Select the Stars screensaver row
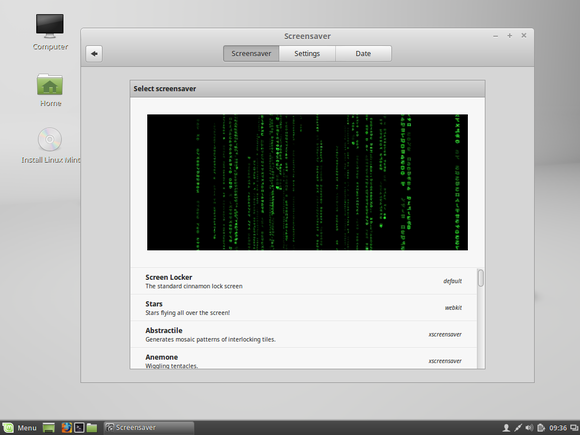Viewport: 580px width, 435px height. point(304,308)
